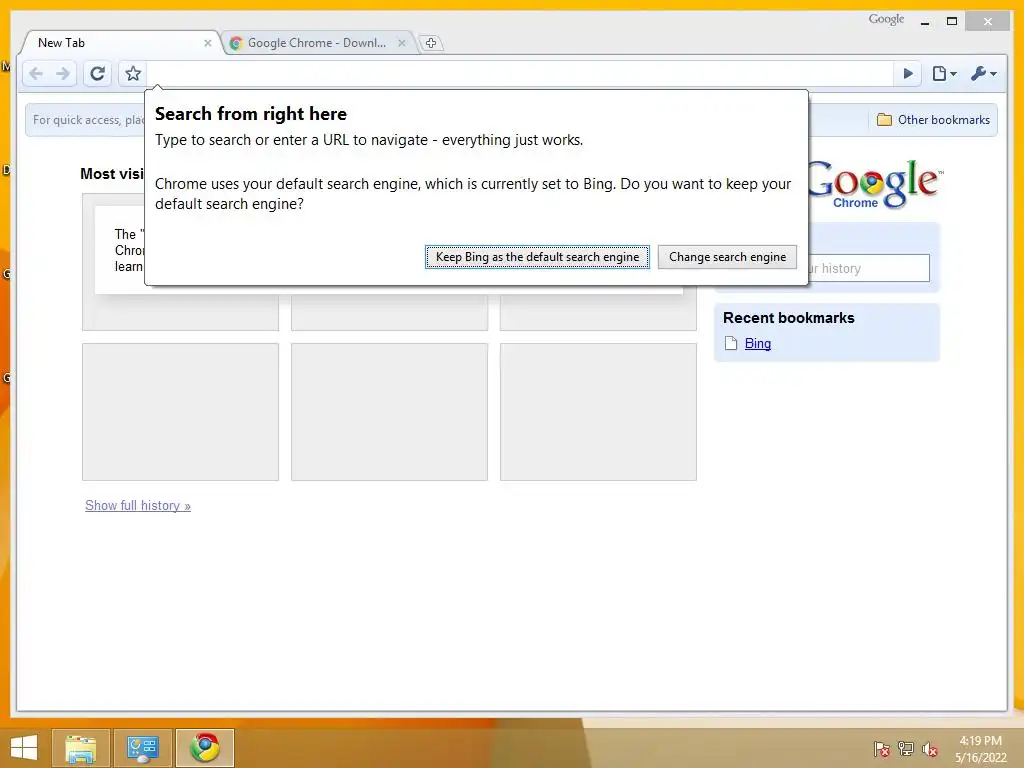Open Show full history link

point(138,505)
